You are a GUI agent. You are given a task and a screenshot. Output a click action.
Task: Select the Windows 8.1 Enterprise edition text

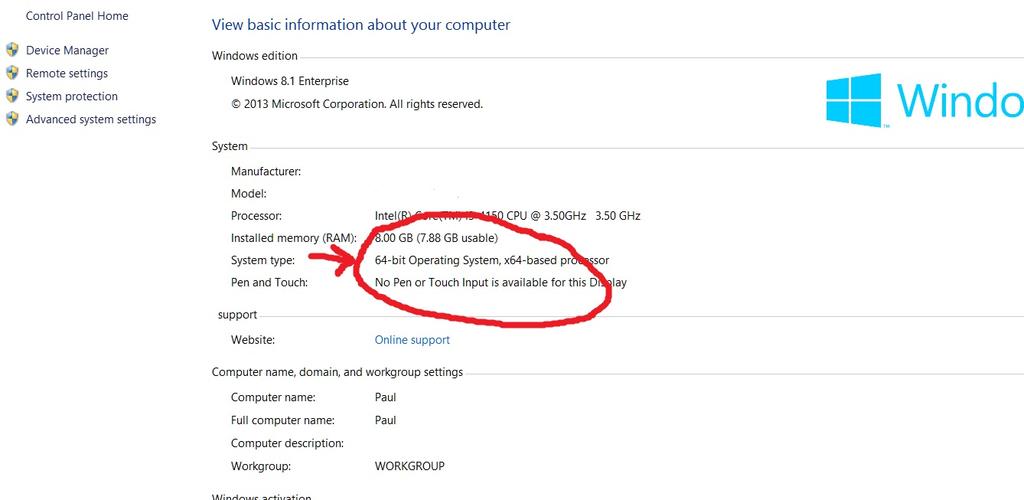coord(290,81)
